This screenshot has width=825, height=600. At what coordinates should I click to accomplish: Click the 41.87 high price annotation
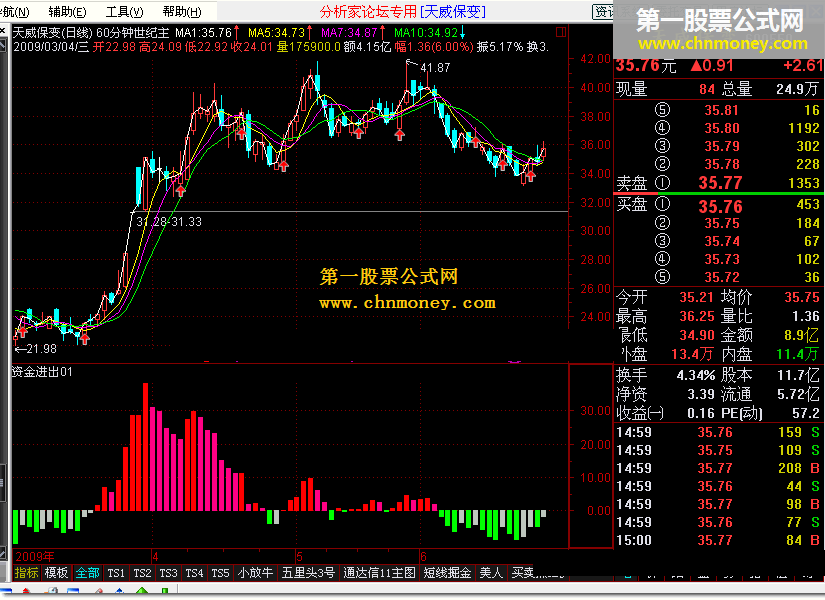click(x=435, y=67)
